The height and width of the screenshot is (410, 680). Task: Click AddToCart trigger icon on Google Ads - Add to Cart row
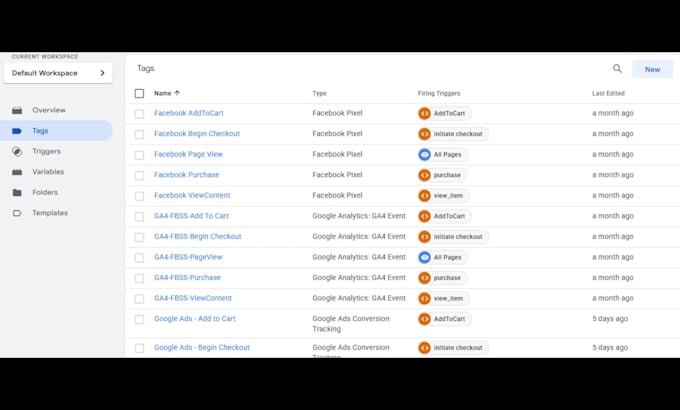[424, 319]
